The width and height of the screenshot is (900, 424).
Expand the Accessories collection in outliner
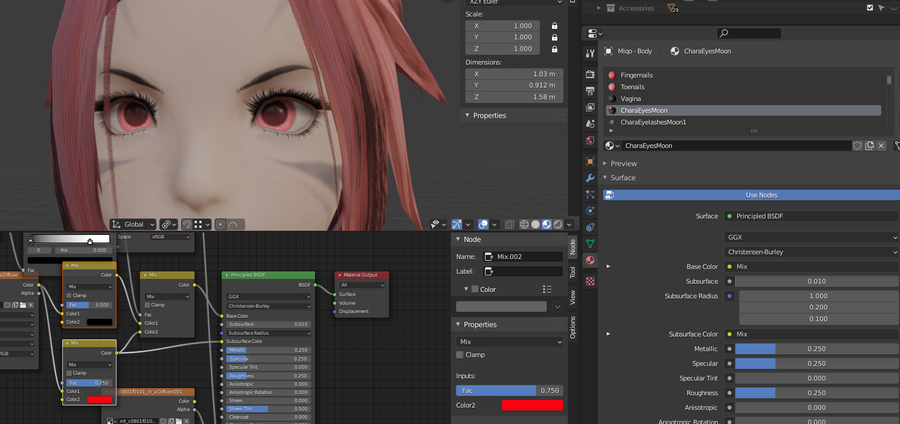click(x=599, y=8)
